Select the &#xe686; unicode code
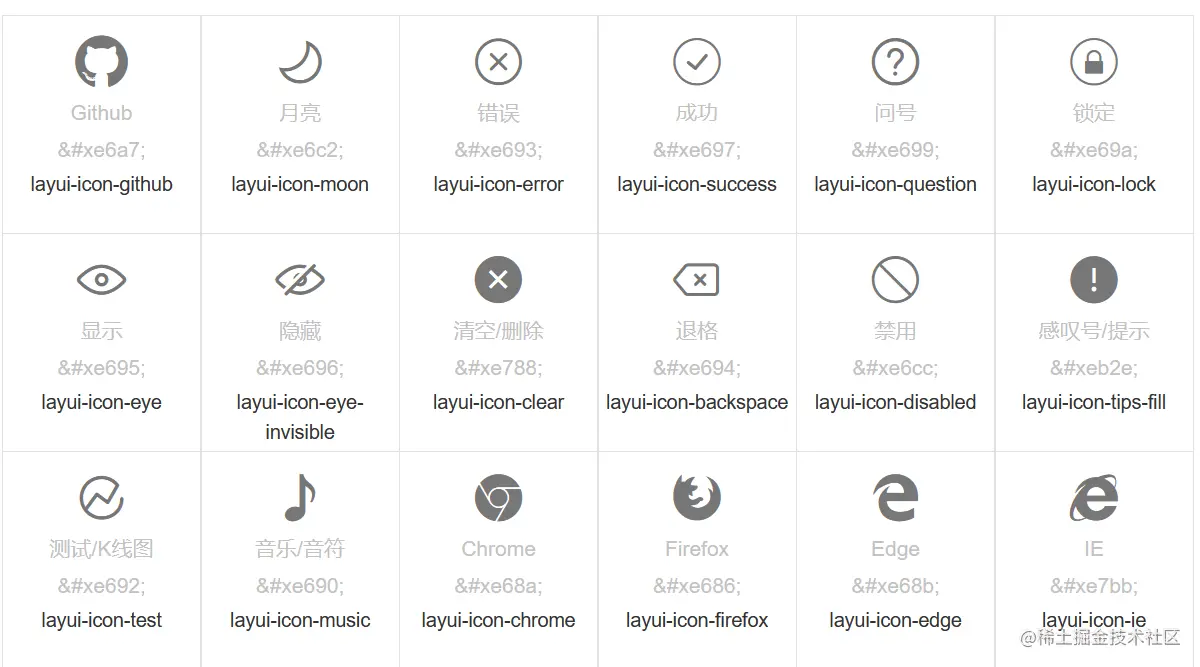This screenshot has height=667, width=1200. pos(697,586)
